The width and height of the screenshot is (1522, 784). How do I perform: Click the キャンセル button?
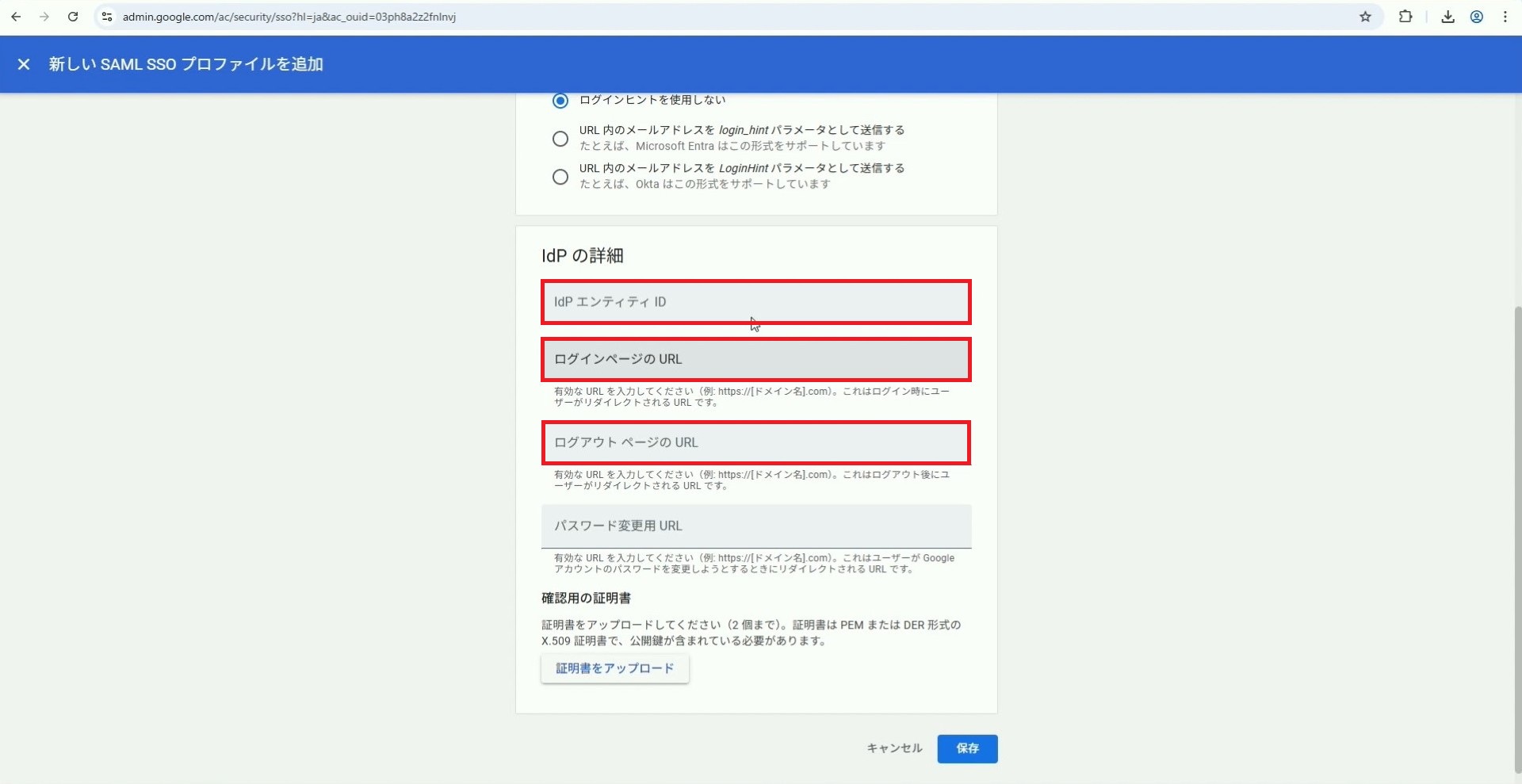(x=894, y=748)
